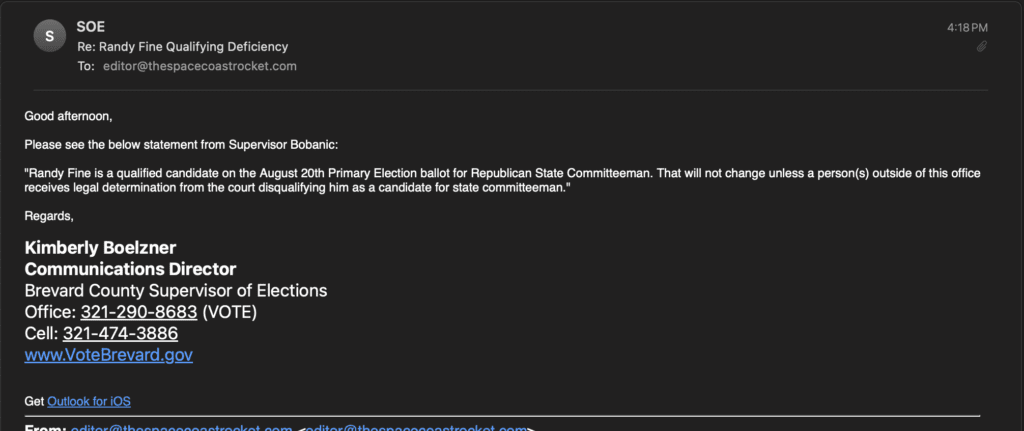Click first editor email in the From line

181,428
